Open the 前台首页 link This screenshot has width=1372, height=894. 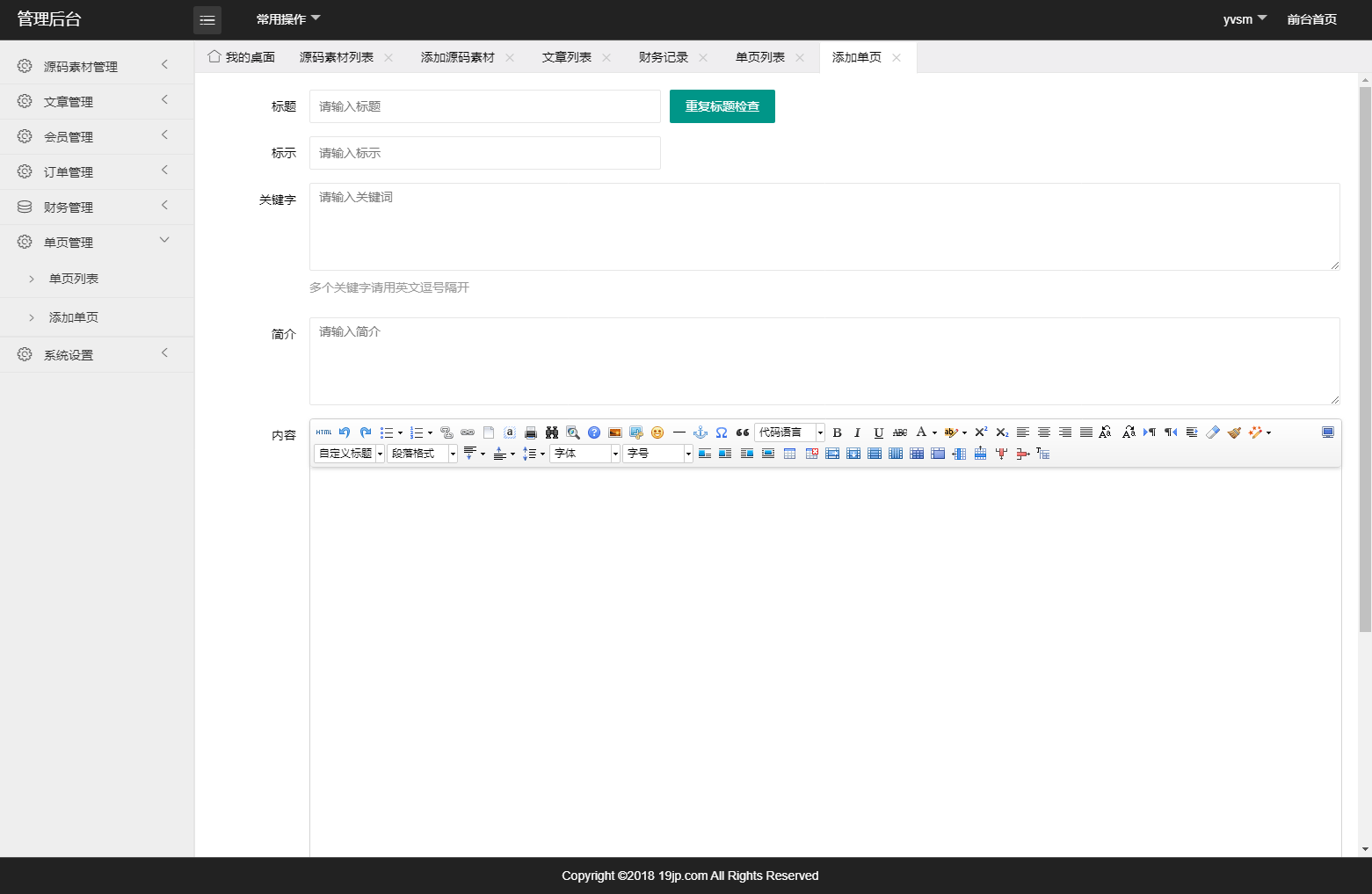click(x=1311, y=19)
